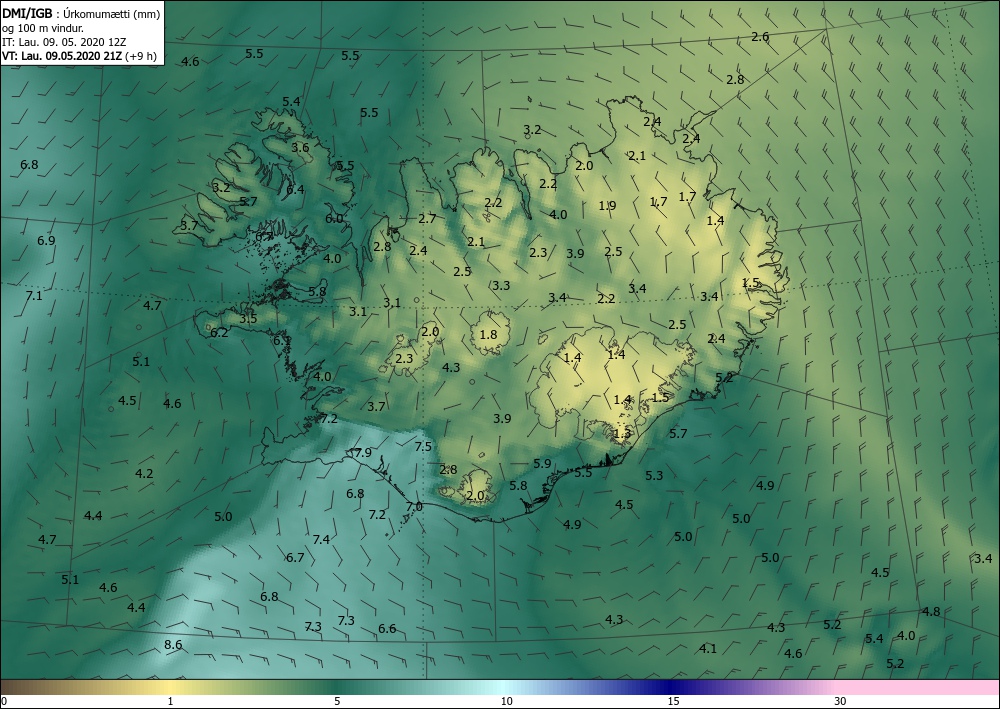Click the 3.6 value in the Westfjords
Viewport: 1000px width, 709px height.
(300, 147)
